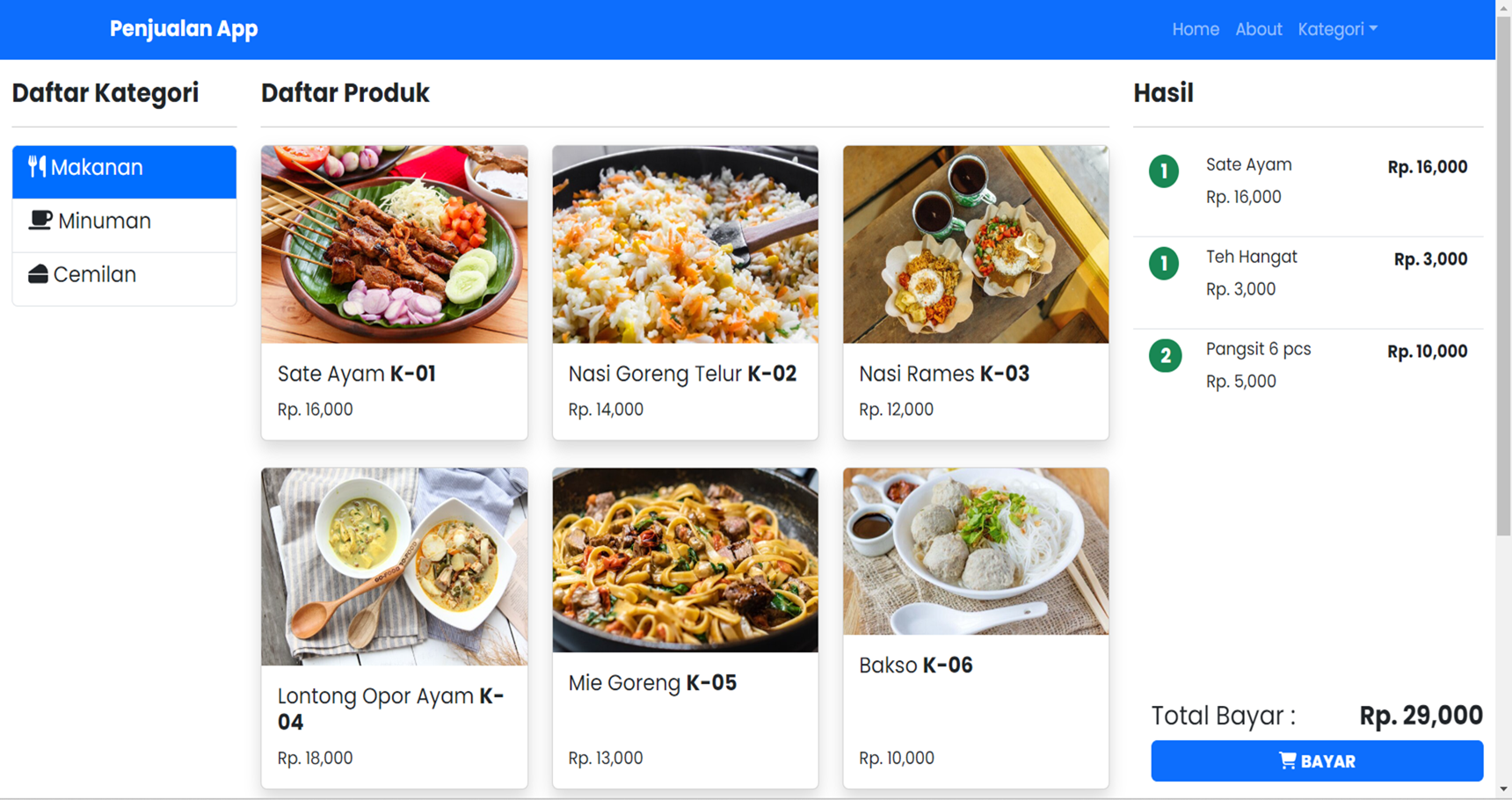Open the Home page link
The image size is (1512, 800).
click(1195, 29)
